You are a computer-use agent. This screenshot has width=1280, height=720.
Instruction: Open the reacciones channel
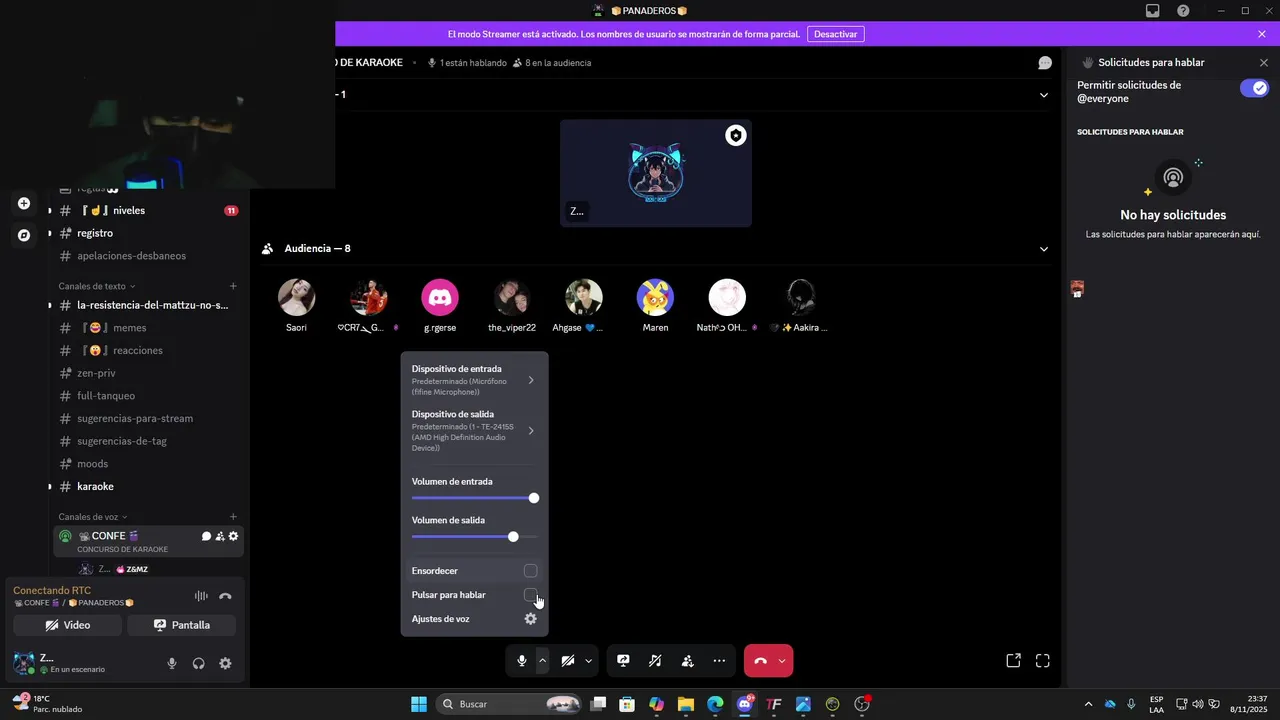148,351
